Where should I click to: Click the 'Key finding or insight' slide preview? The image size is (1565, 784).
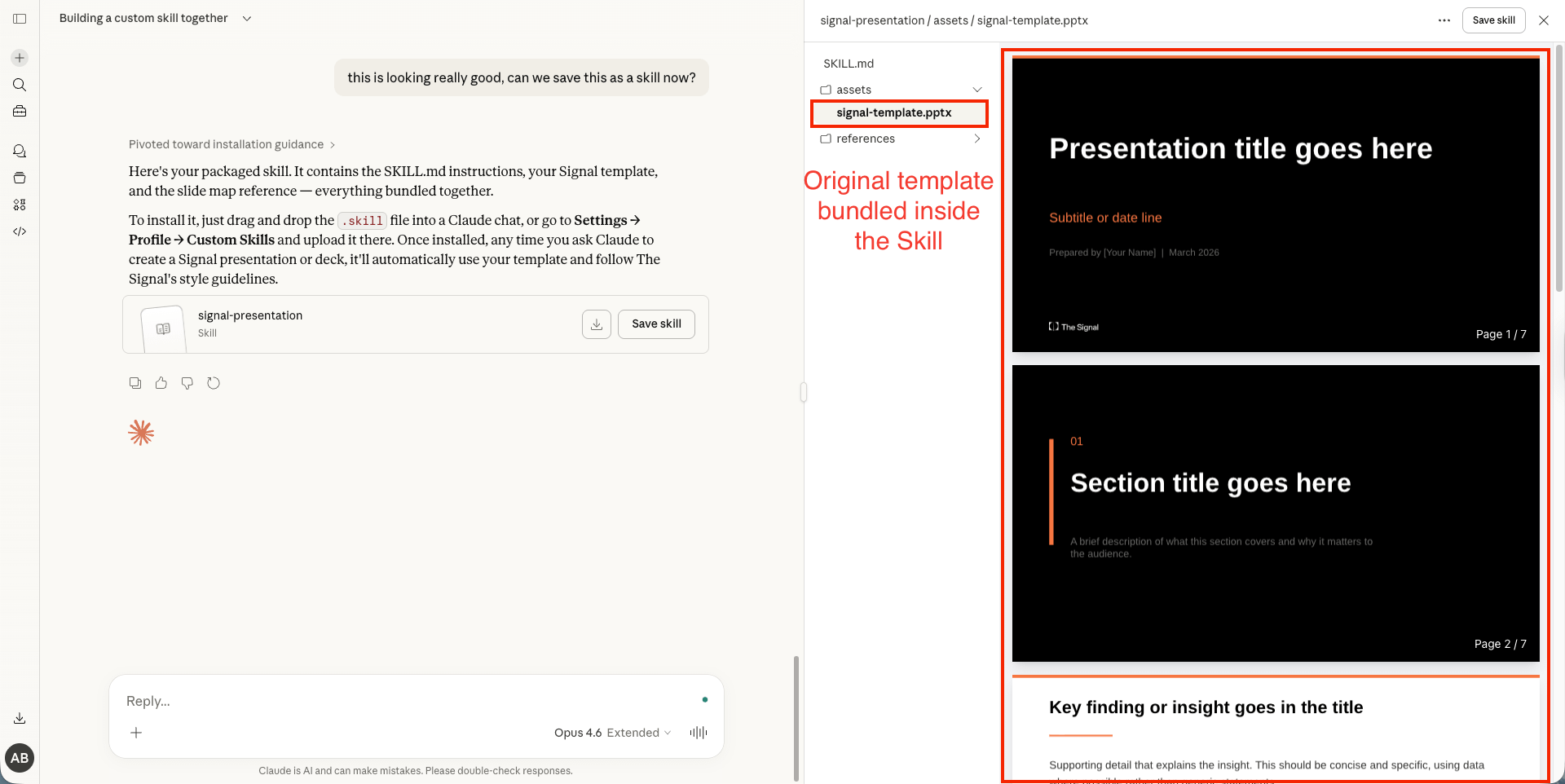tap(1276, 729)
